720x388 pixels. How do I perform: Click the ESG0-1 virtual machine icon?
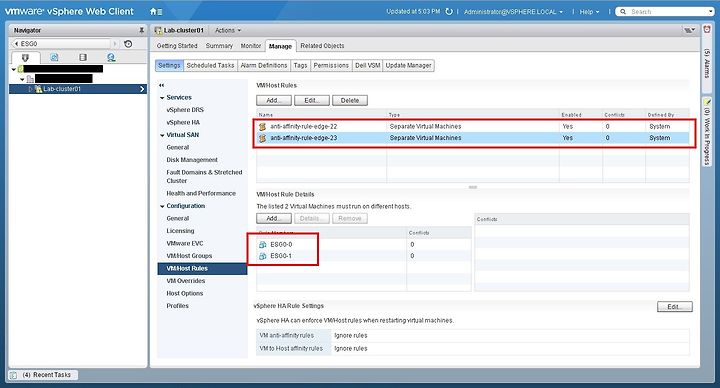coord(263,256)
